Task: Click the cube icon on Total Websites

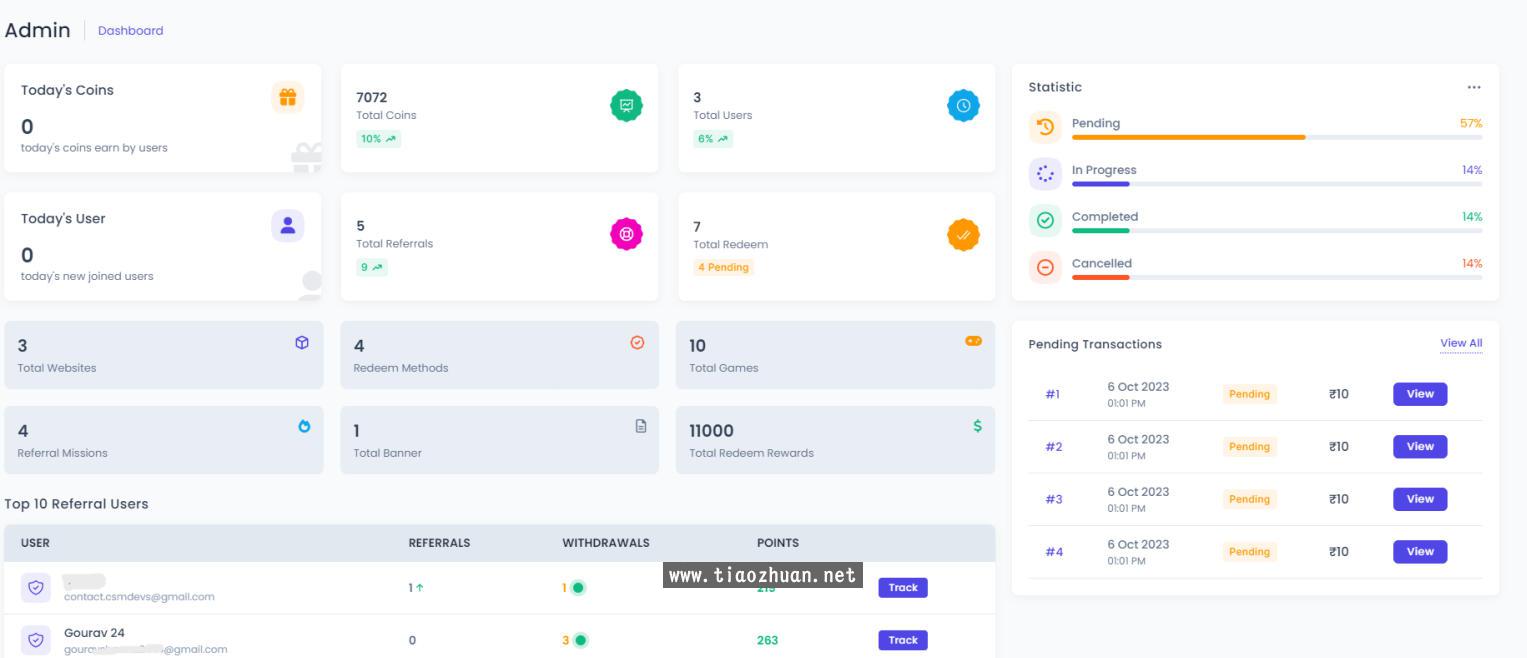Action: [302, 342]
